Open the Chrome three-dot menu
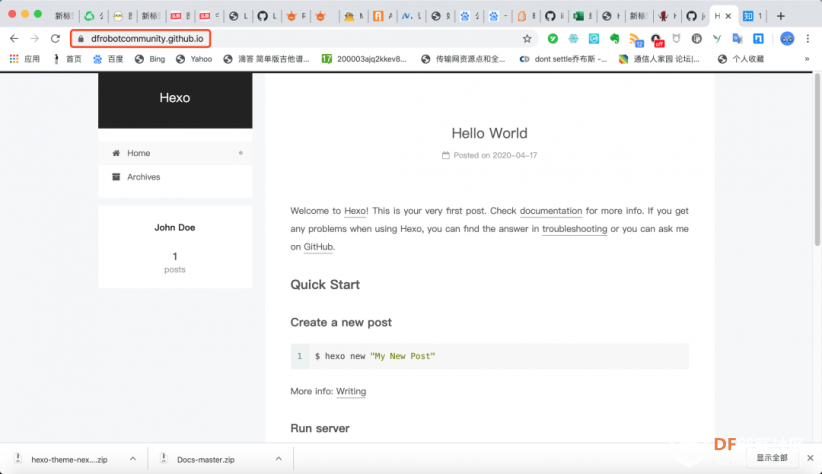 pyautogui.click(x=808, y=38)
